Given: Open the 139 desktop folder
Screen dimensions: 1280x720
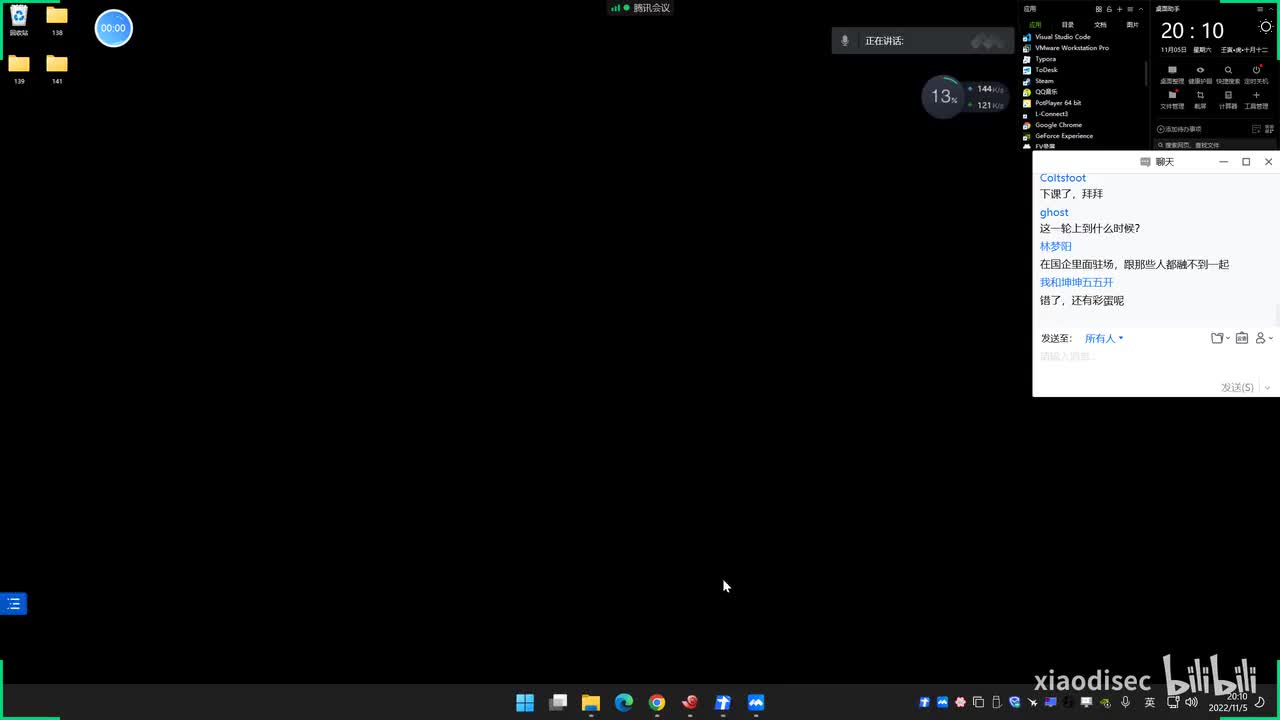Looking at the screenshot, I should (x=19, y=69).
